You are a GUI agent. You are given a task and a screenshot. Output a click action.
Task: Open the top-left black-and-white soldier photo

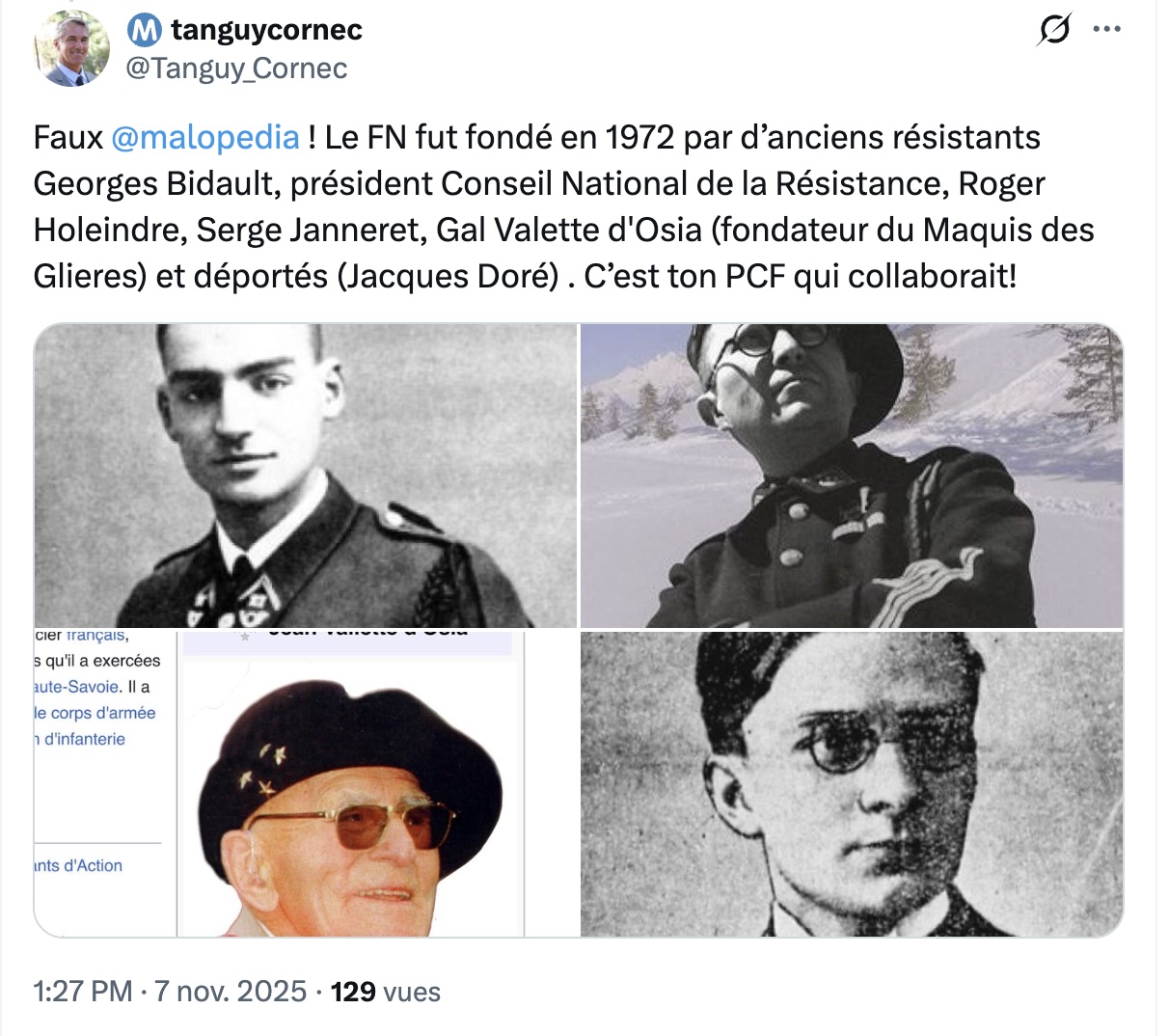(x=305, y=476)
